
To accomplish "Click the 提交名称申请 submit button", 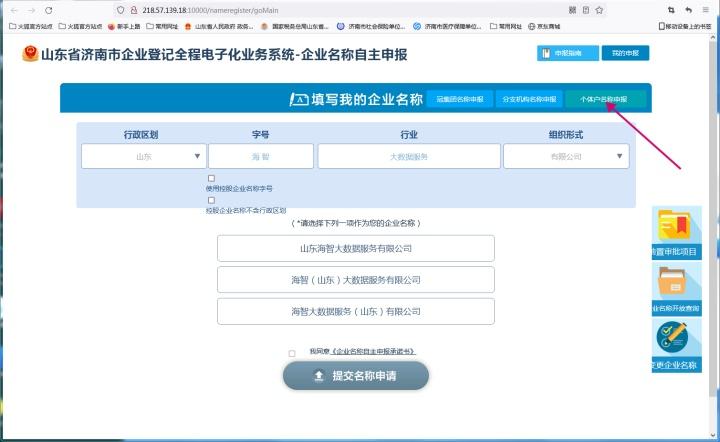I will [x=356, y=376].
